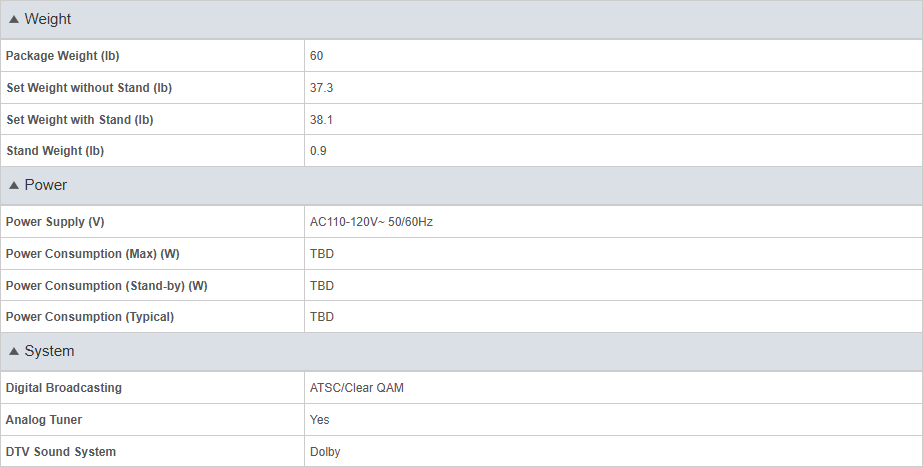Click the System section header text

click(x=49, y=351)
